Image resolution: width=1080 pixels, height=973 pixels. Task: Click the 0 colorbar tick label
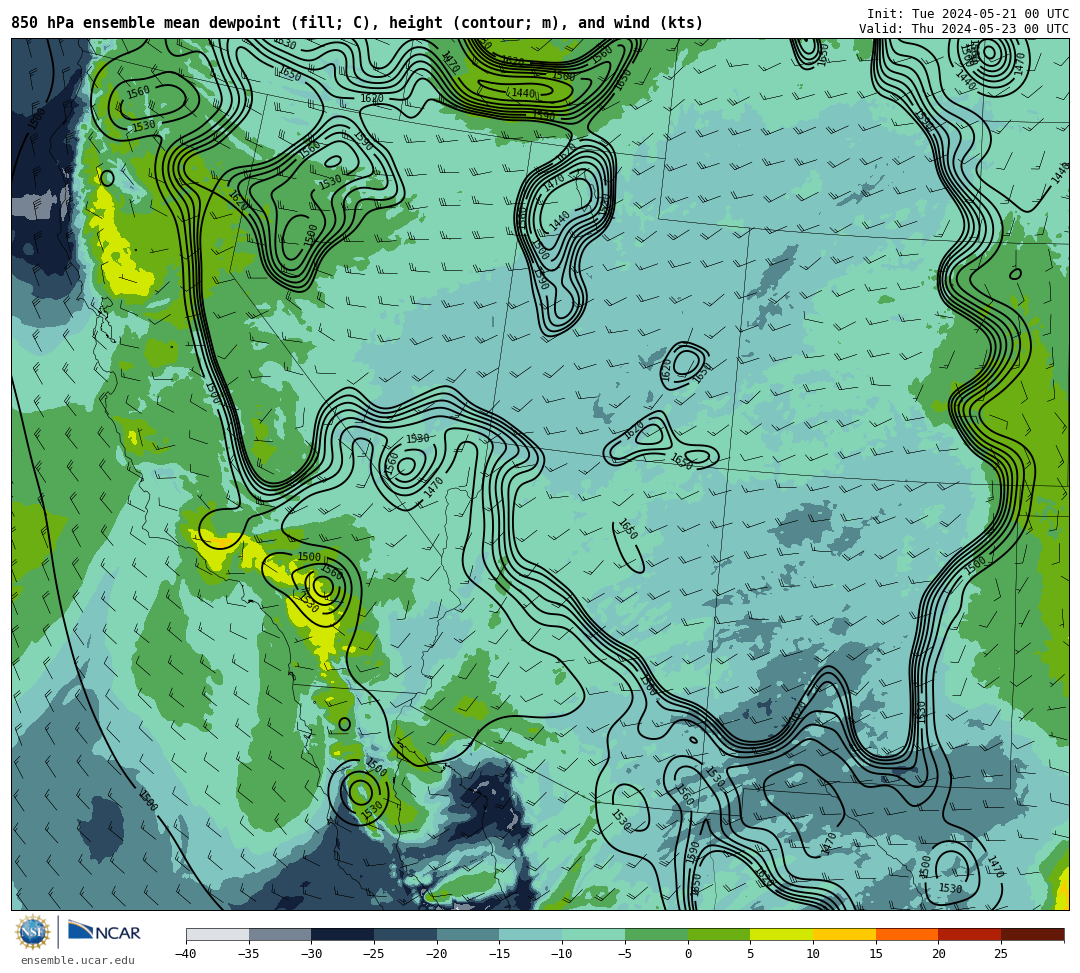point(688,954)
